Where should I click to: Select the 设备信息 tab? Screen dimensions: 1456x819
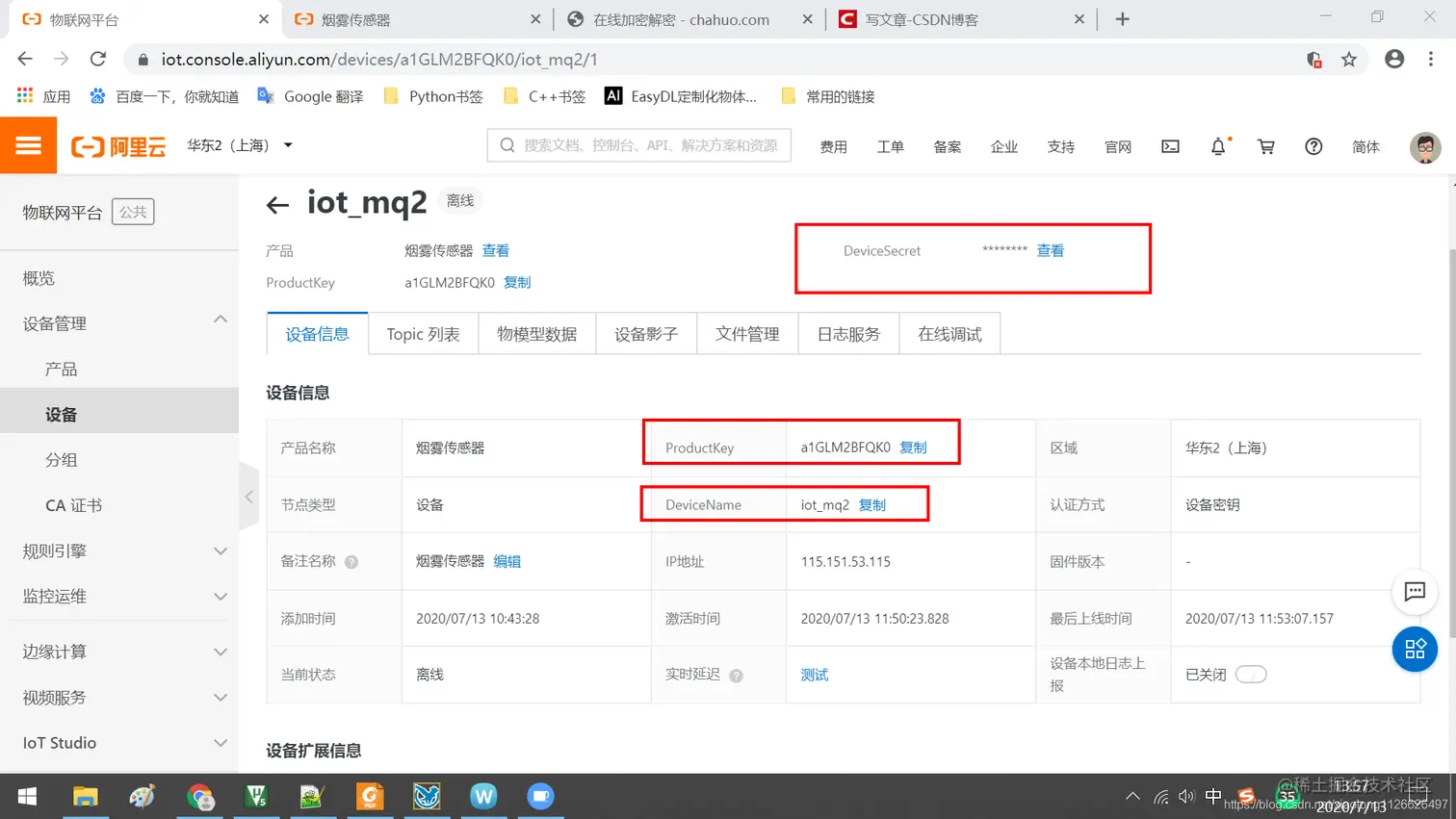tap(317, 334)
